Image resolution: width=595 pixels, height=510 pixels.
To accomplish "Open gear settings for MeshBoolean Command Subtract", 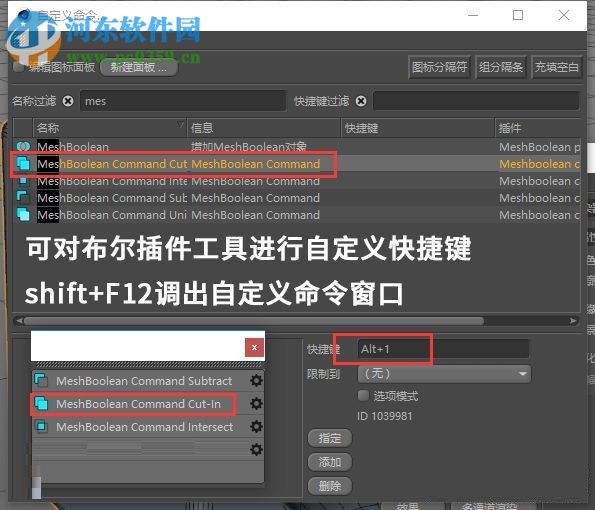I will (x=256, y=380).
